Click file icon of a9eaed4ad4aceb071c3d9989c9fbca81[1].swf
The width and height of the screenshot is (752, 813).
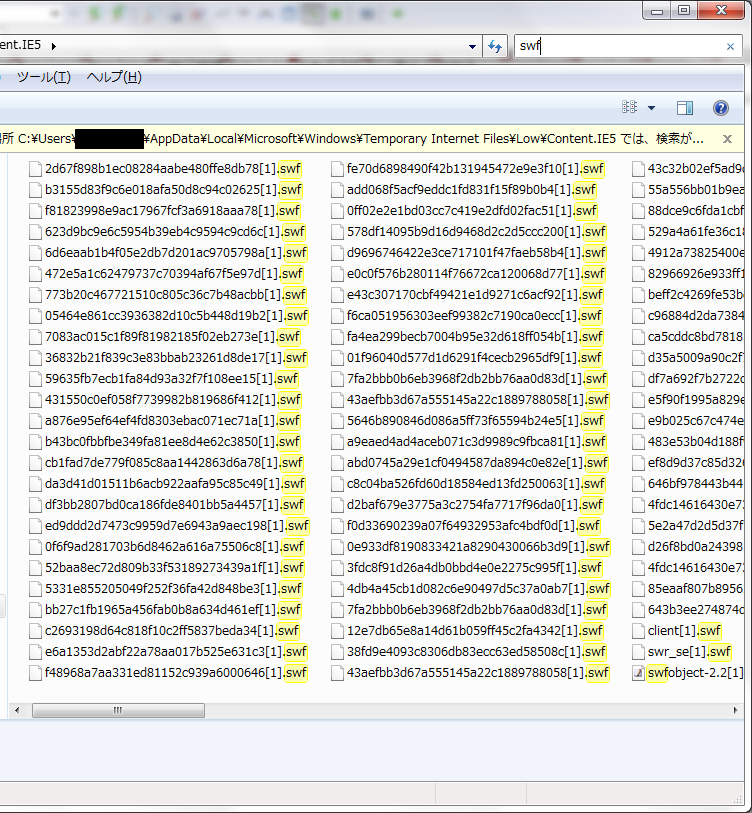click(337, 442)
